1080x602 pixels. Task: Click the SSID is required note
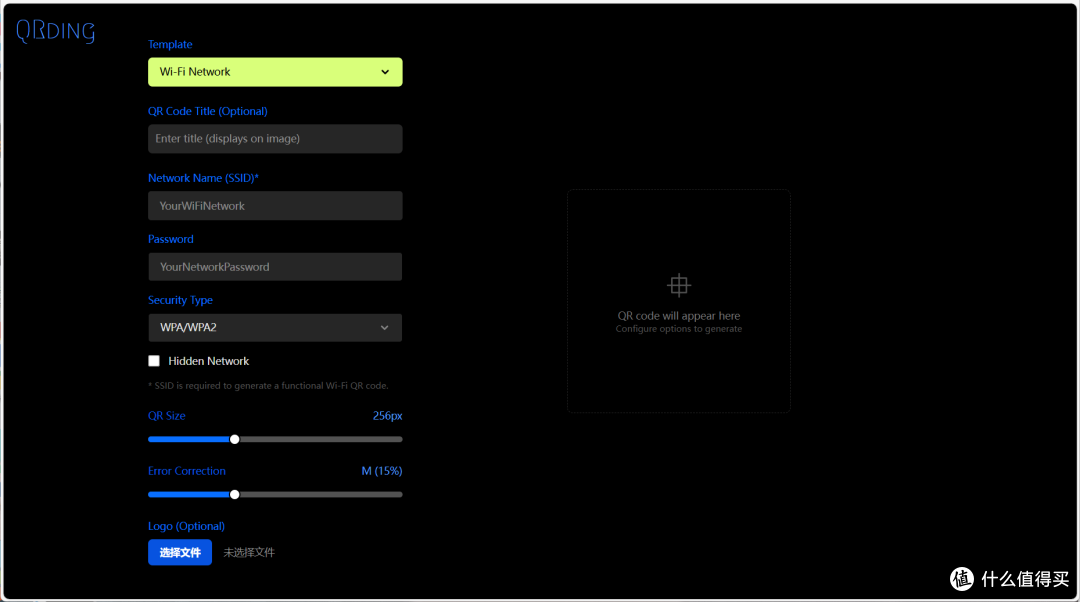tap(268, 386)
